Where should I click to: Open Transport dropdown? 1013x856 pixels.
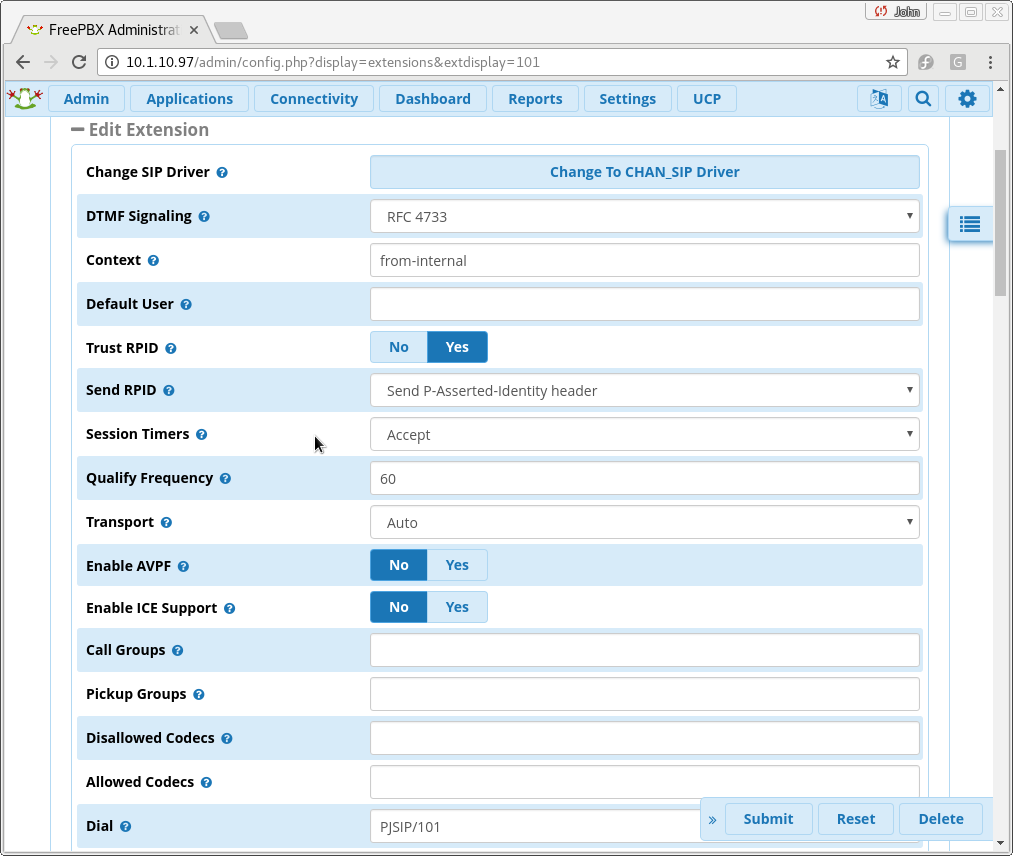pos(644,522)
